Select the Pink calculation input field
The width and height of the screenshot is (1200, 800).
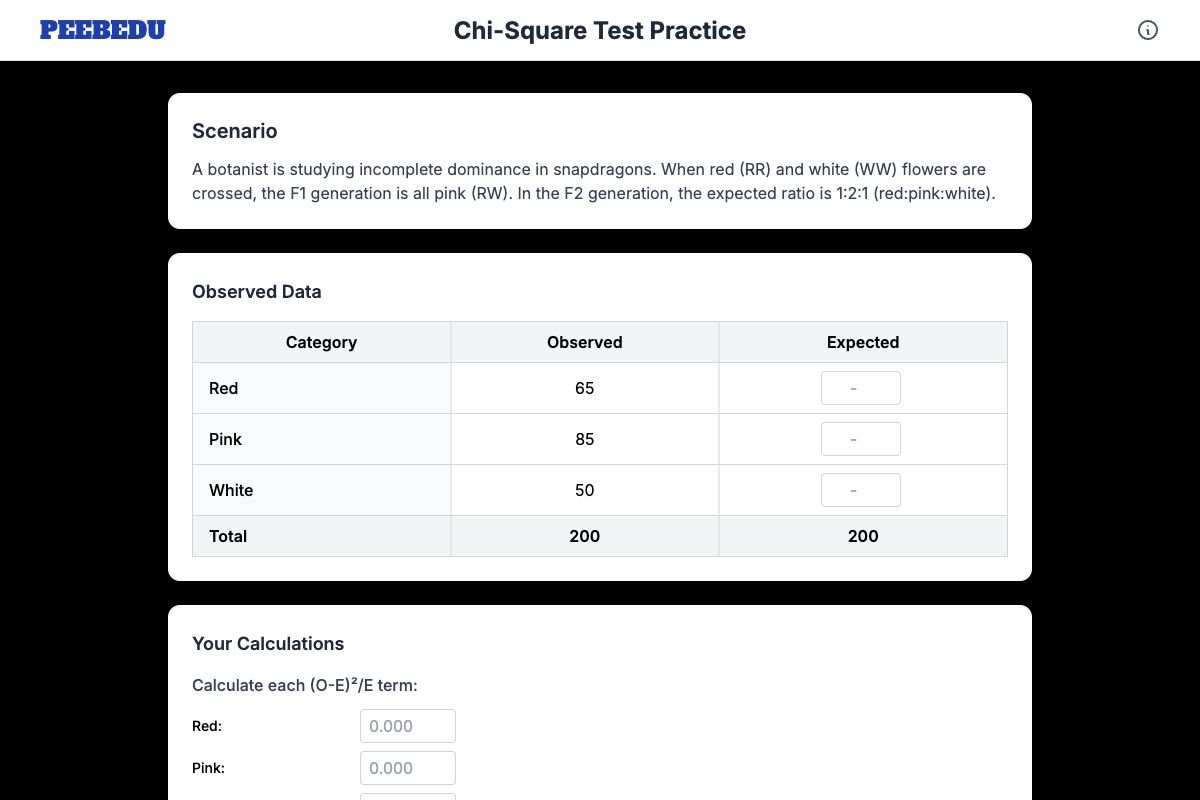tap(407, 767)
